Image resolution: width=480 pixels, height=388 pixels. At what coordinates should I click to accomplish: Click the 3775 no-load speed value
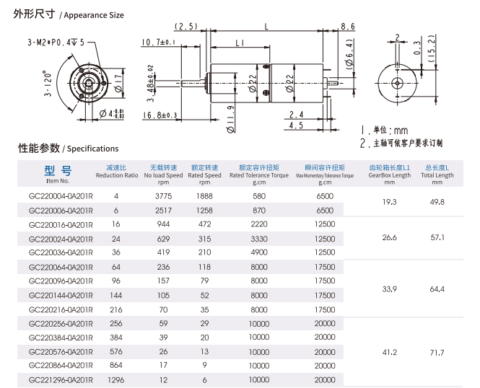click(163, 196)
